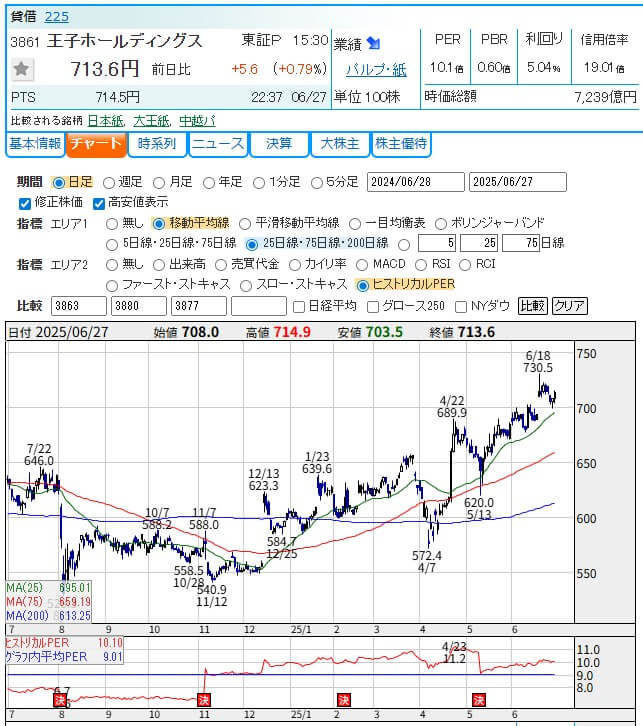
Task: Toggle the 高安値表示 checkbox
Action: tap(99, 203)
